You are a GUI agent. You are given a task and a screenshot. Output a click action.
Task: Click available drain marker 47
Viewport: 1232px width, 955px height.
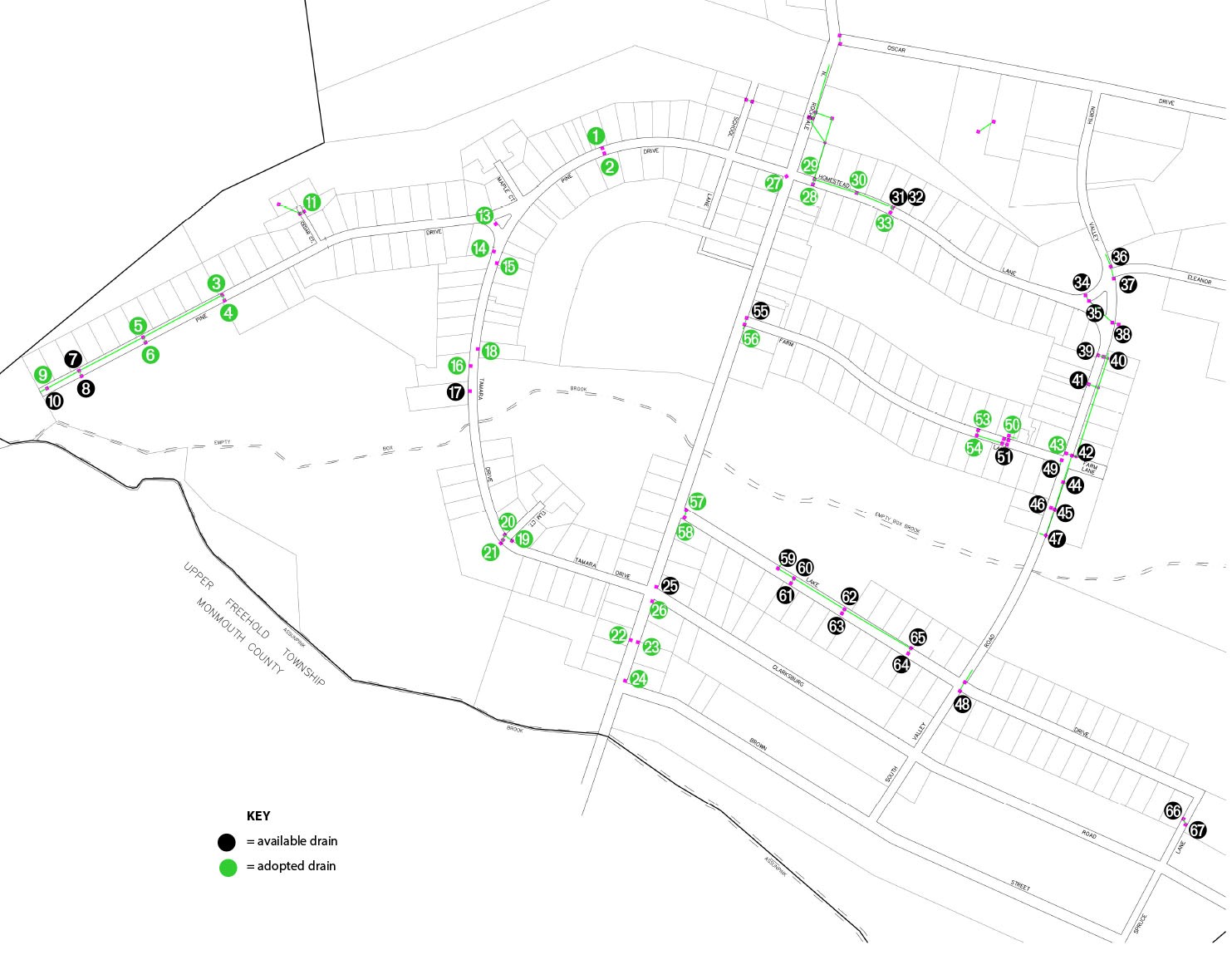coord(1056,539)
